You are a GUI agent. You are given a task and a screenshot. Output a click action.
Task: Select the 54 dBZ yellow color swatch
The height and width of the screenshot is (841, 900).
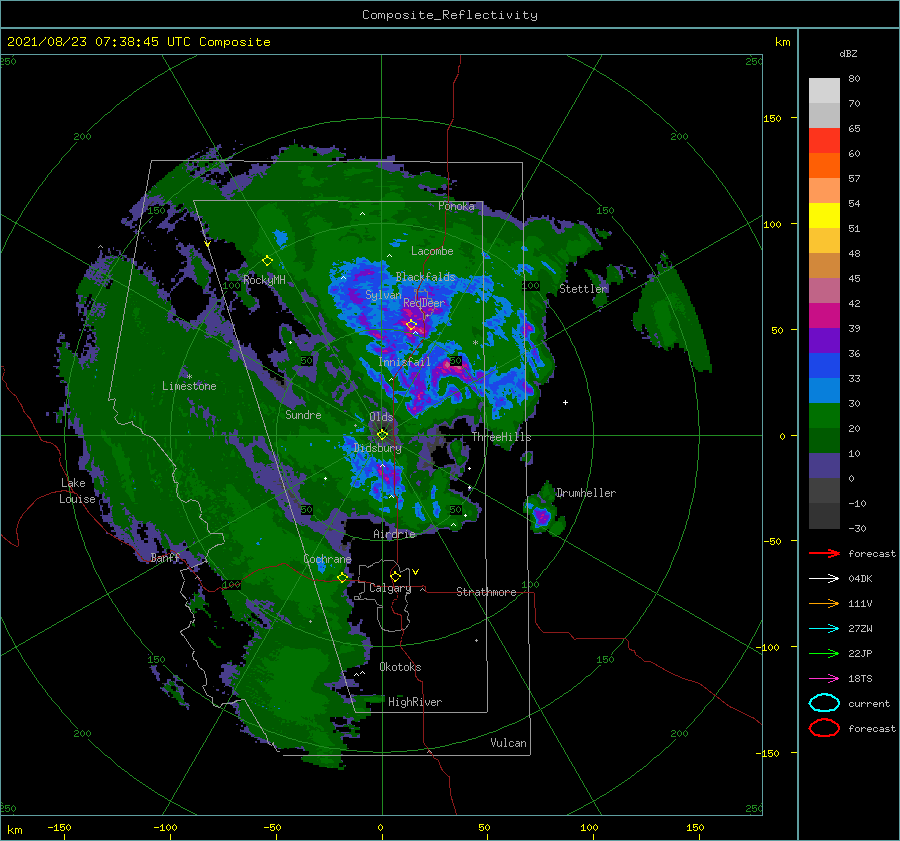[824, 215]
